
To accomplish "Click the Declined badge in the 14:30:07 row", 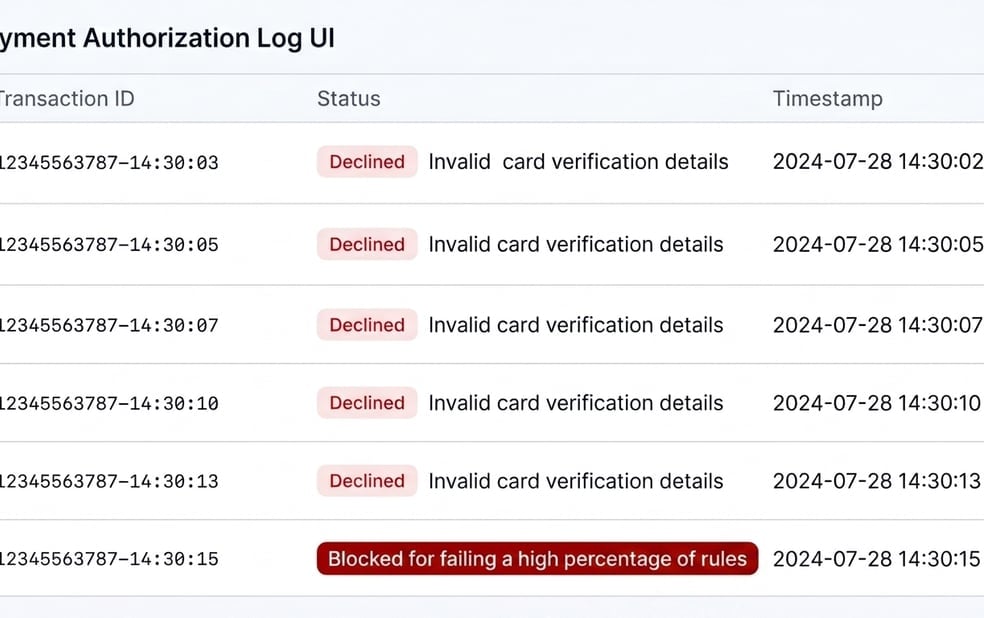I will pyautogui.click(x=367, y=325).
